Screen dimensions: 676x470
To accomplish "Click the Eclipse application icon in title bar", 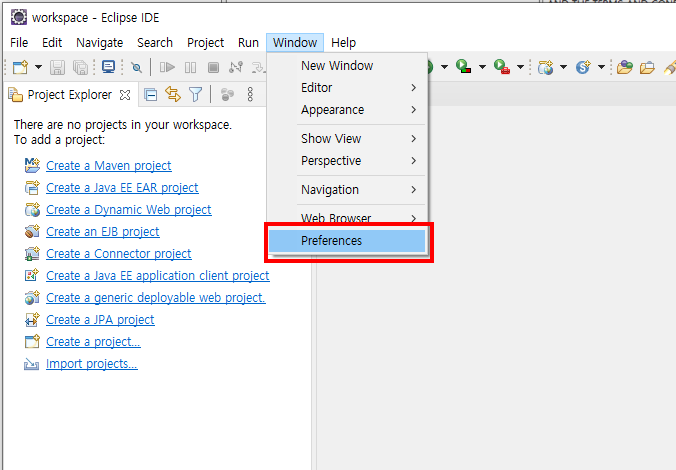I will 19,18.
